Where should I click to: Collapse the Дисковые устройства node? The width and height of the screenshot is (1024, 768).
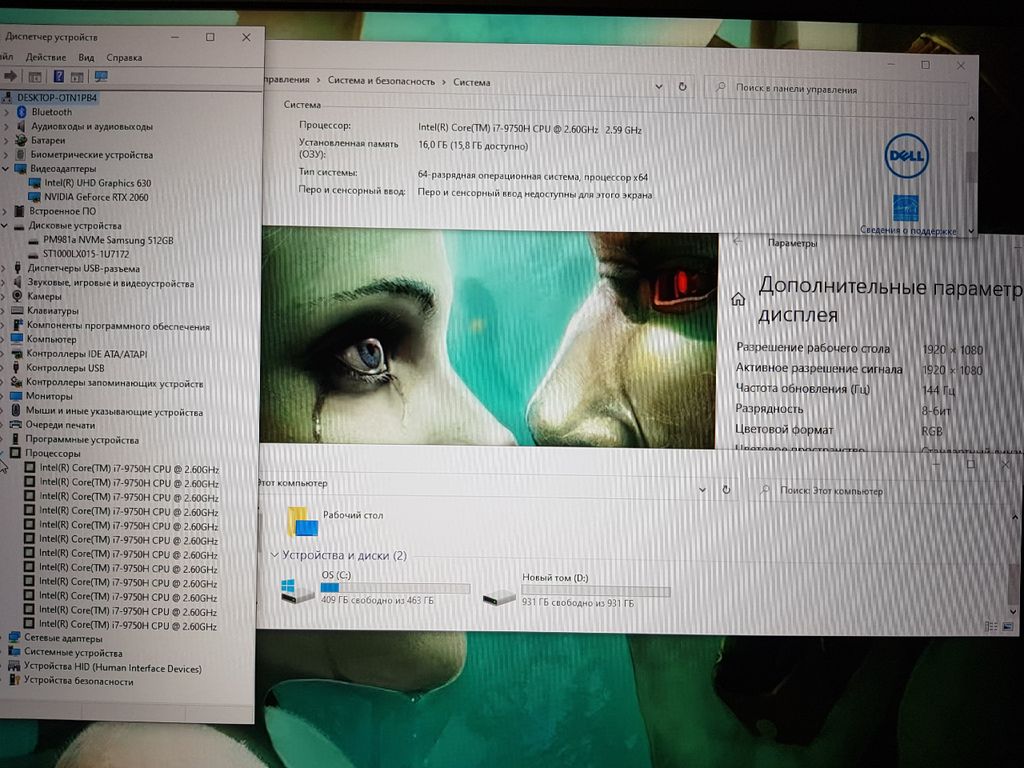pos(5,225)
